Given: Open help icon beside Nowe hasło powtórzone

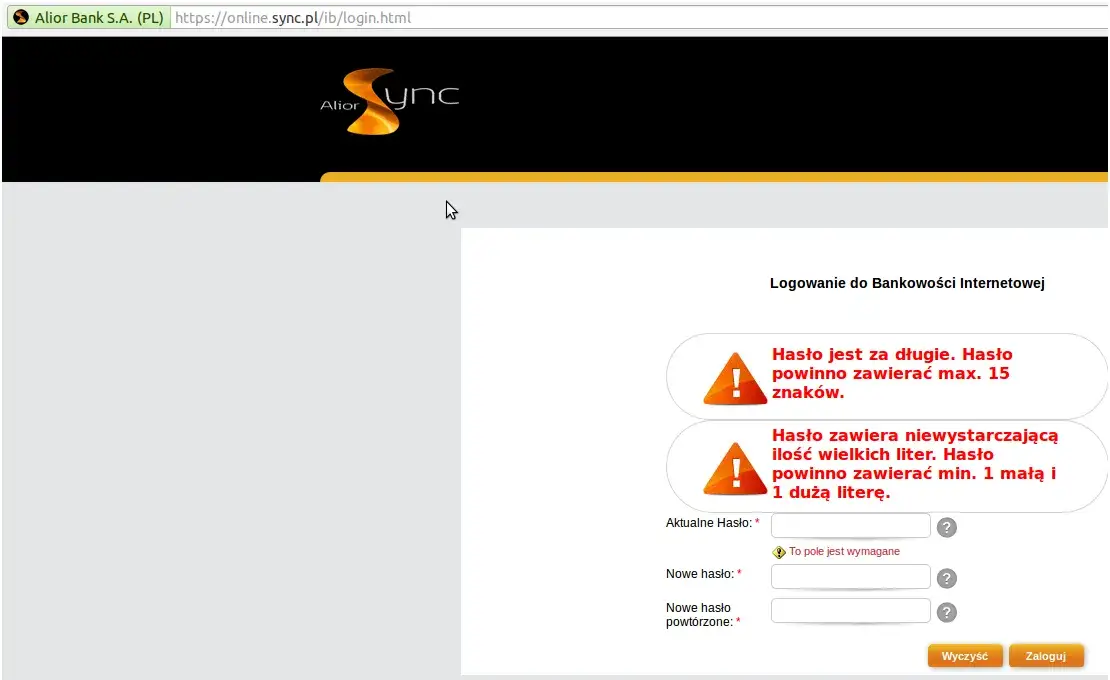Looking at the screenshot, I should 947,613.
